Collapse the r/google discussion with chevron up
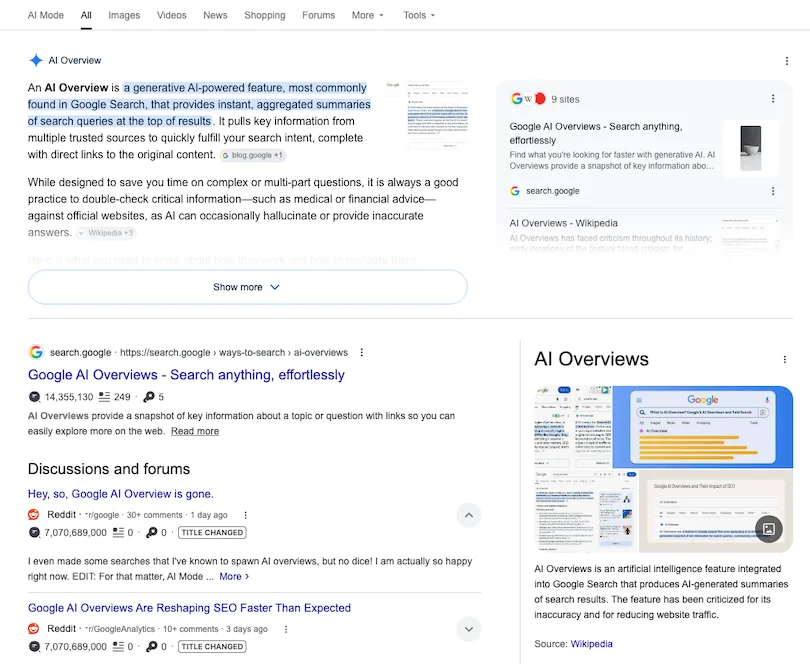Screen dimensions: 810x664 pos(469,515)
